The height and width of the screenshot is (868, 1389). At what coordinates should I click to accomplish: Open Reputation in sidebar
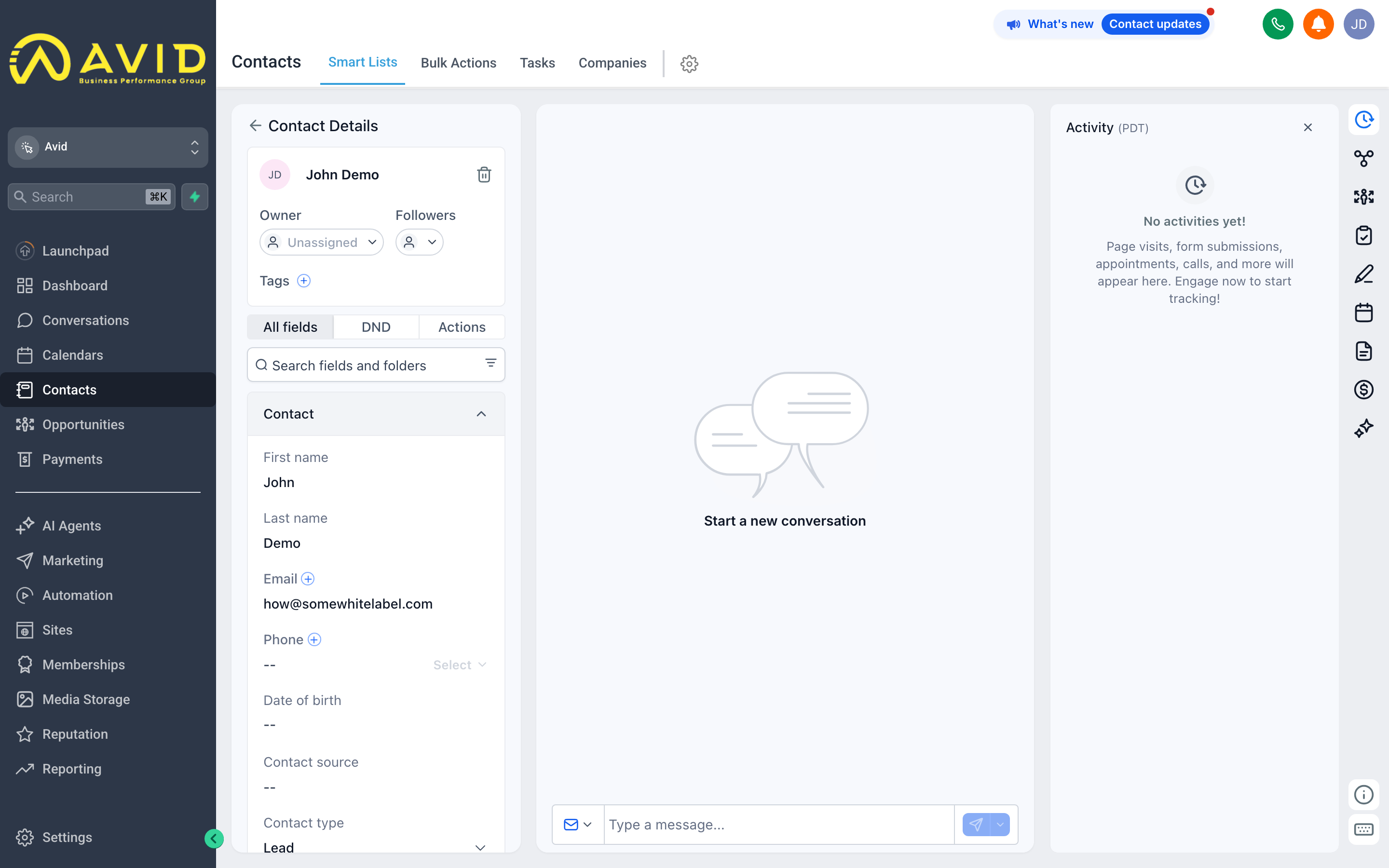click(x=108, y=734)
